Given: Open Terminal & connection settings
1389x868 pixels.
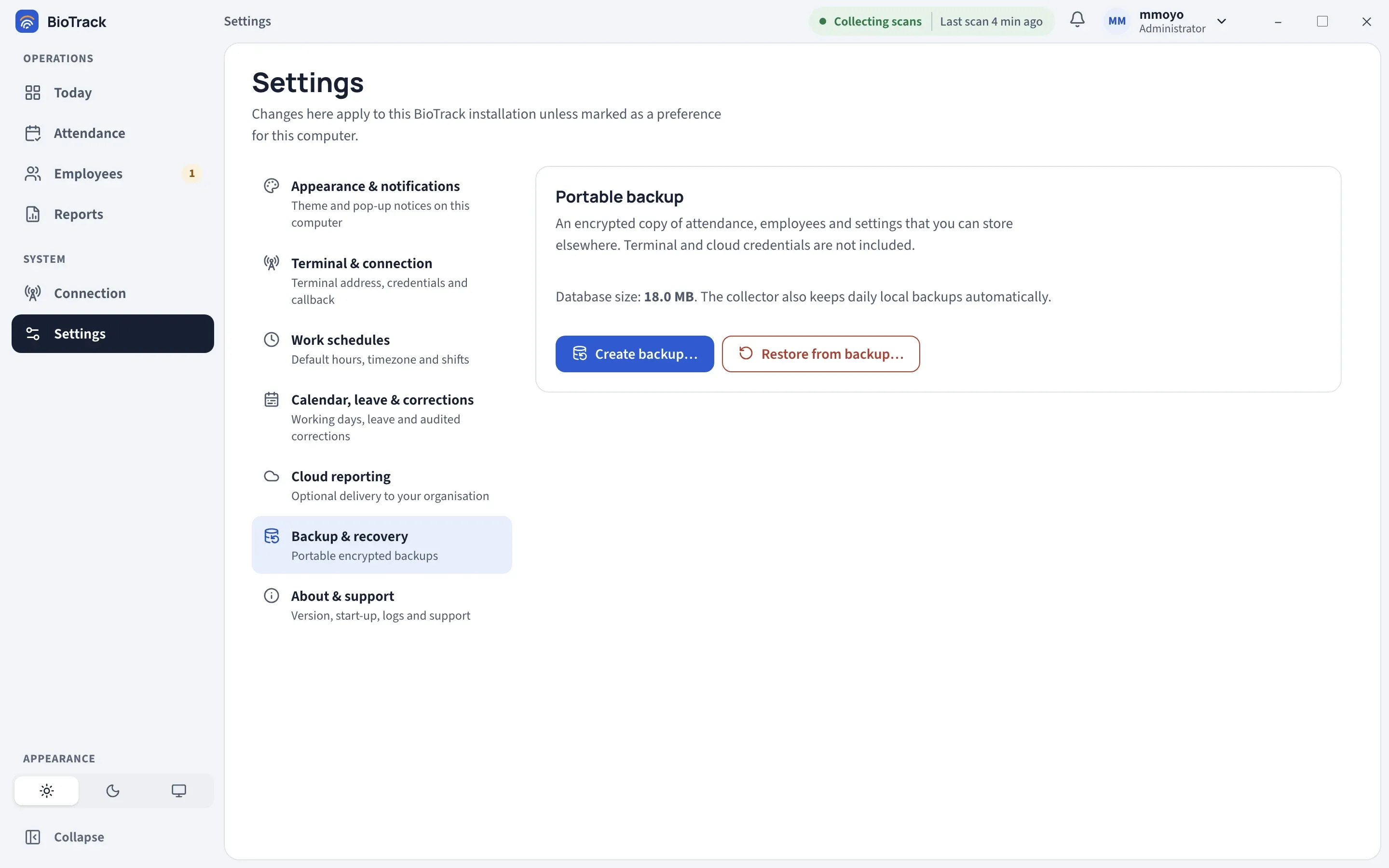Looking at the screenshot, I should 381,281.
